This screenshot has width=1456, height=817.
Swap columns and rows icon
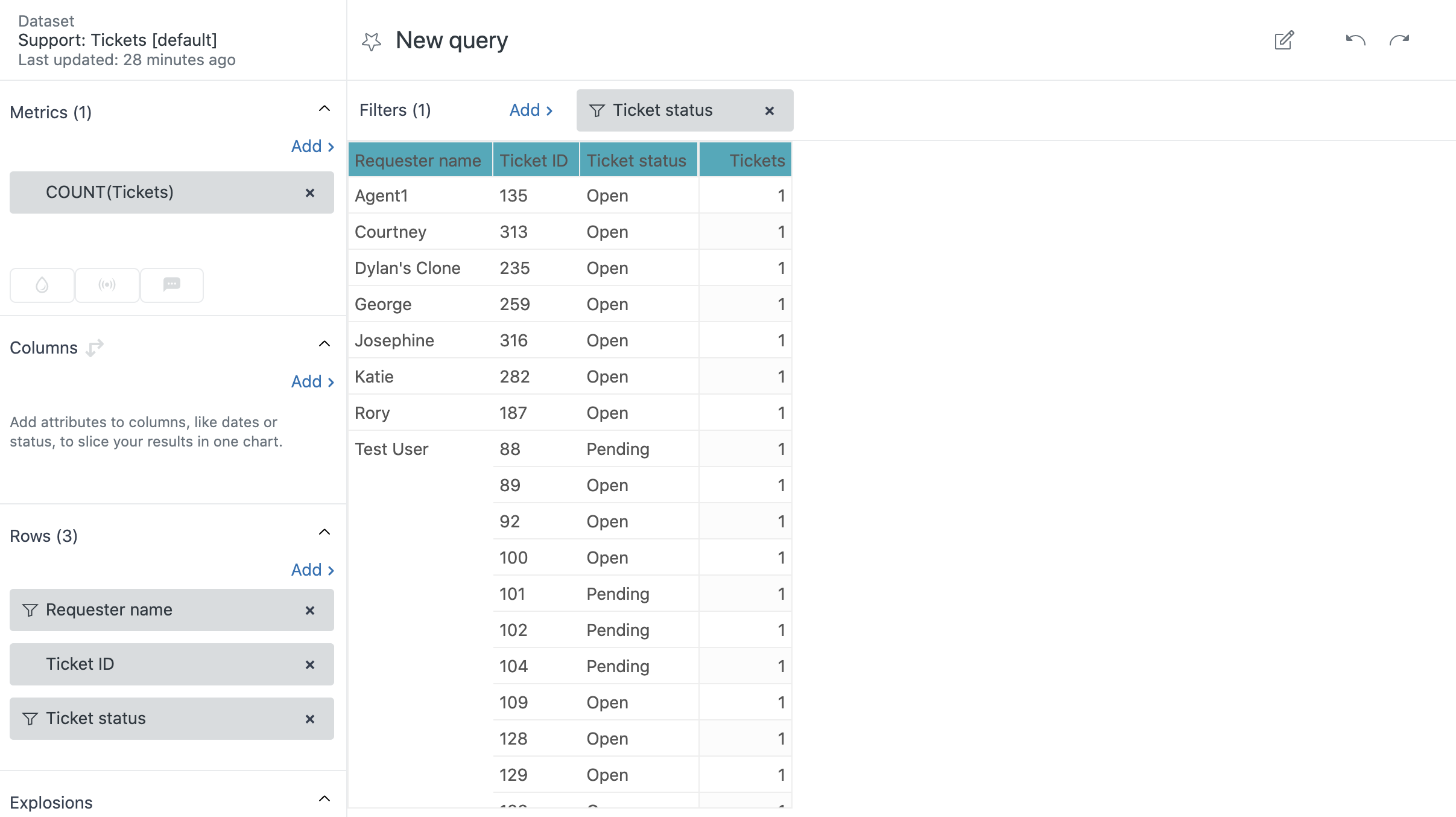(95, 348)
